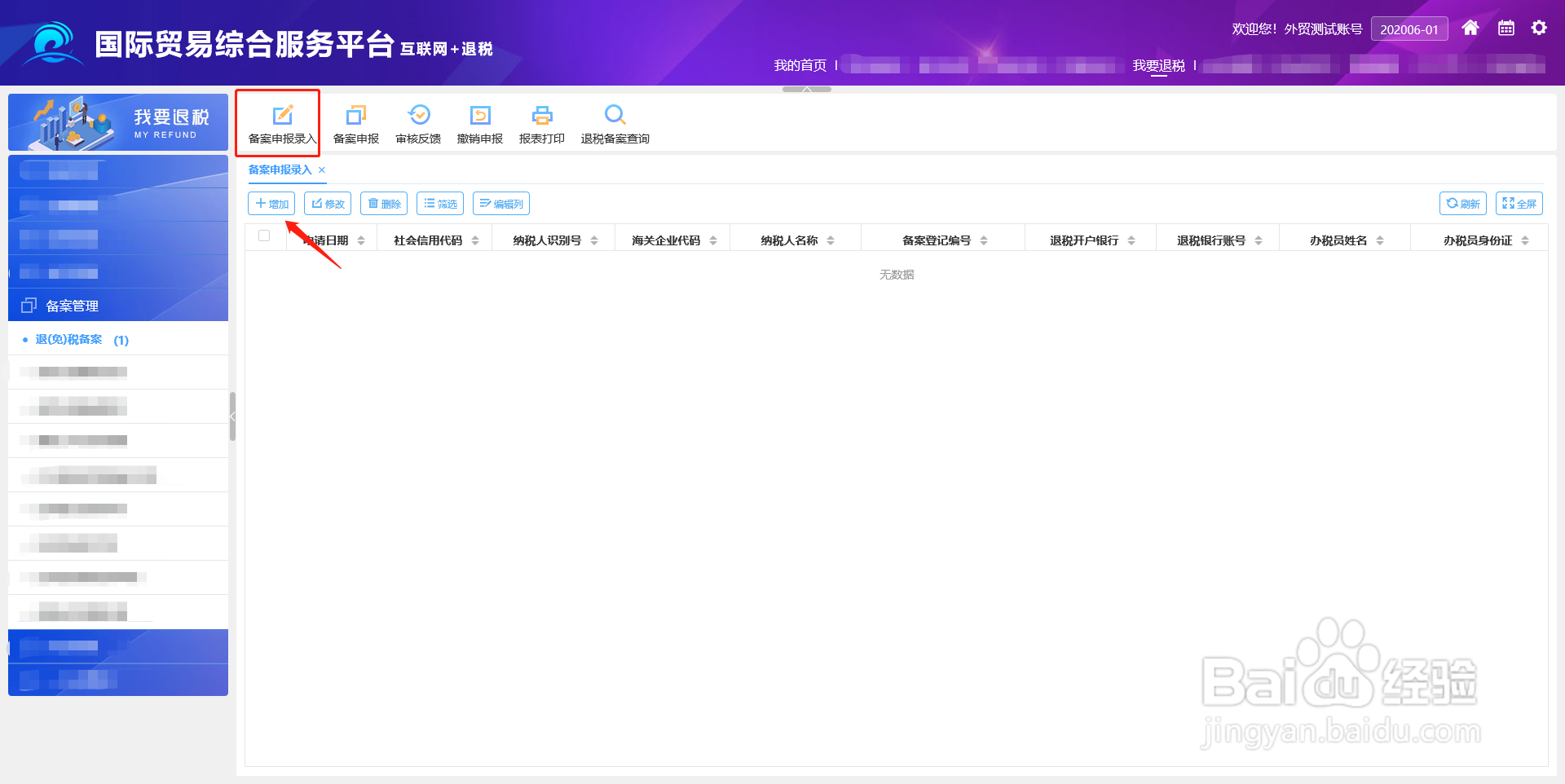Collapse the top header via handle
This screenshot has height=784, width=1565.
pyautogui.click(x=807, y=89)
